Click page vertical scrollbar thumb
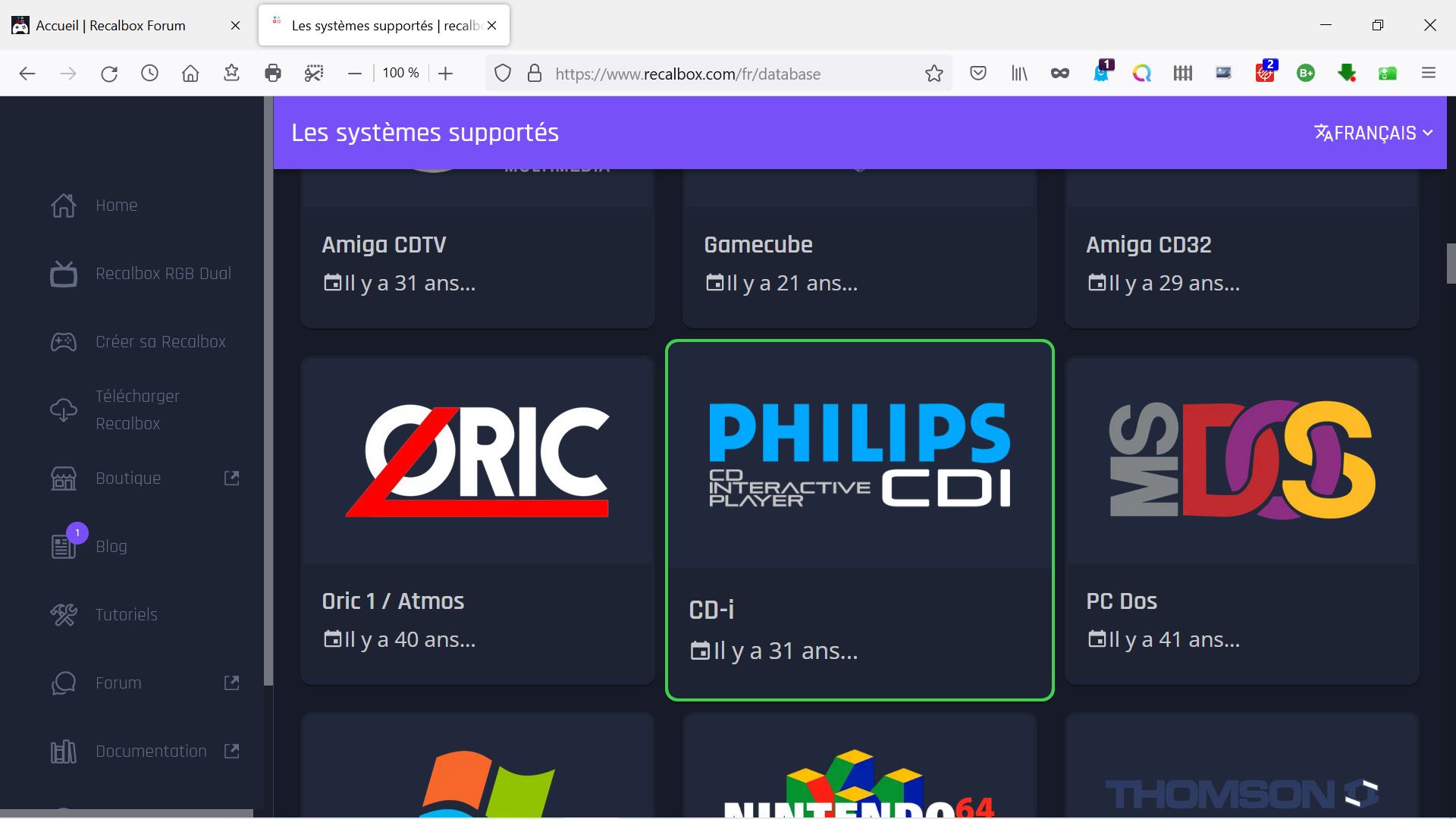This screenshot has width=1456, height=819. (x=1451, y=263)
